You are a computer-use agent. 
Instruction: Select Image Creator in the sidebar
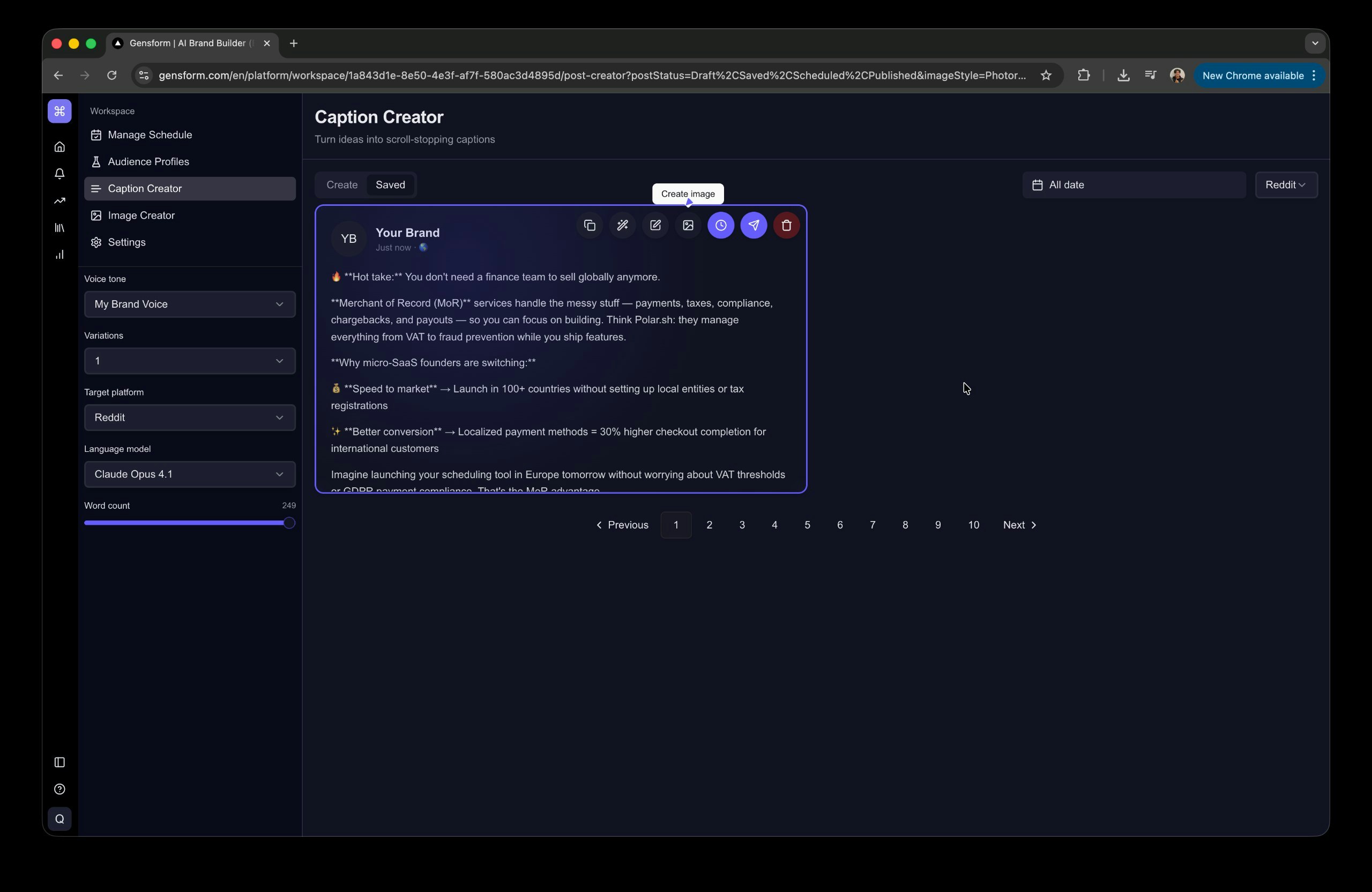point(141,215)
